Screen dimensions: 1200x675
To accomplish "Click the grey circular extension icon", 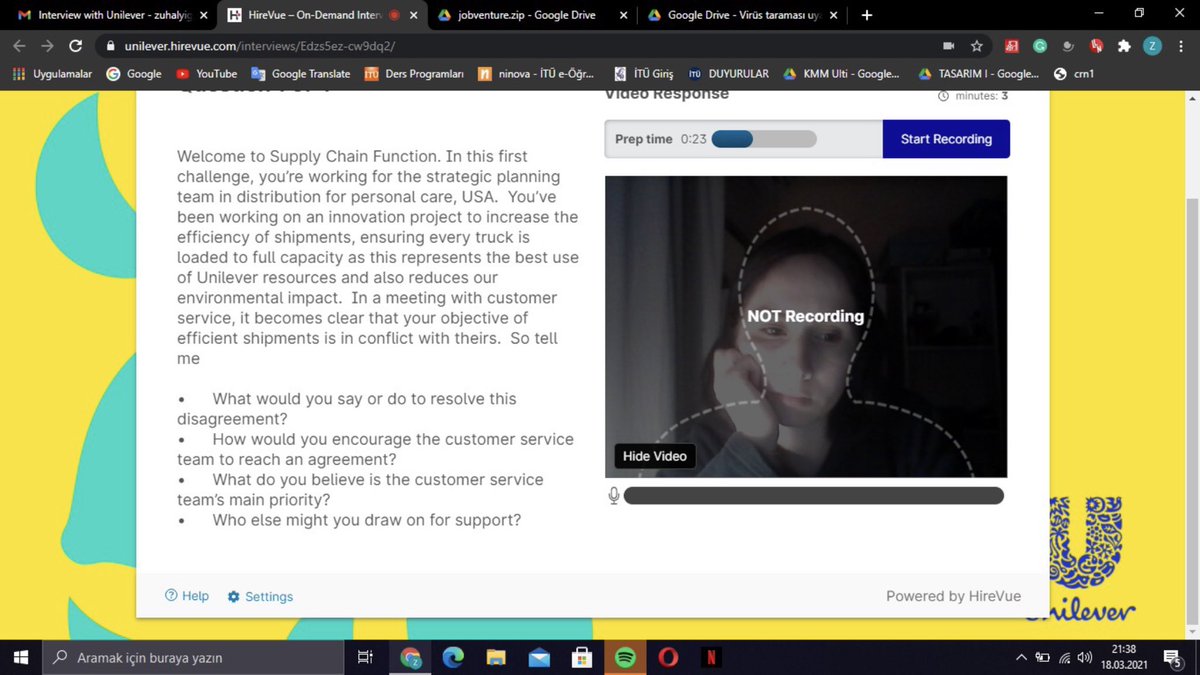I will click(1068, 46).
